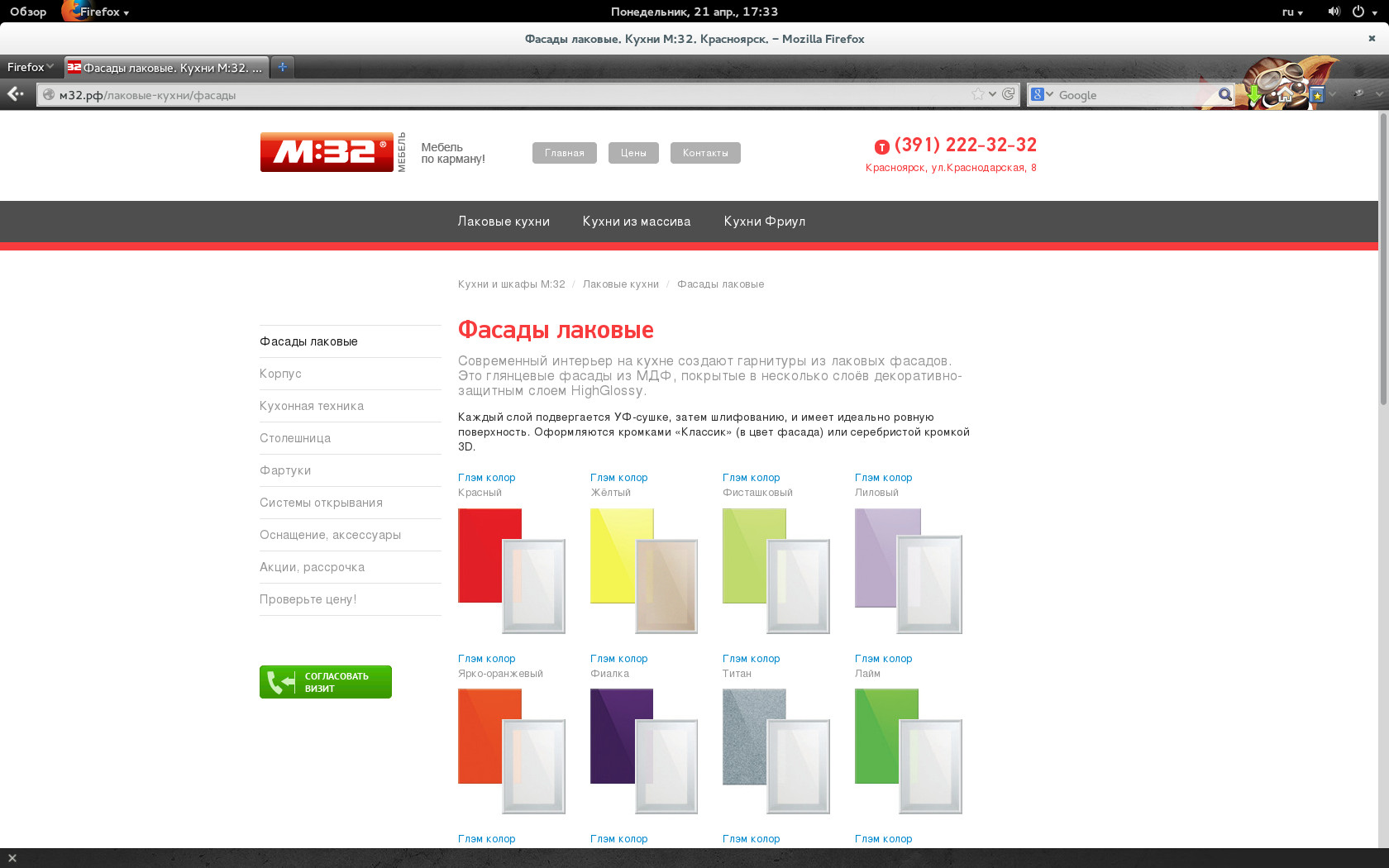Bookmark this page with the star icon
The image size is (1389, 868).
coord(978,94)
